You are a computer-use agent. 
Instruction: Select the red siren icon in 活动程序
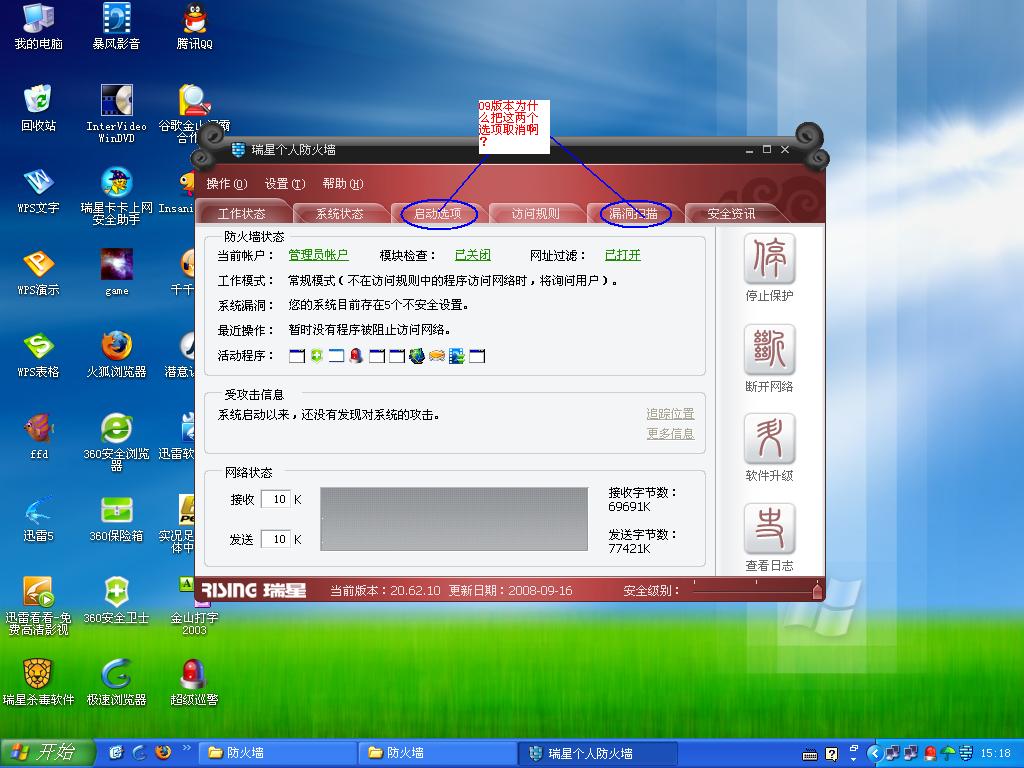click(x=356, y=356)
